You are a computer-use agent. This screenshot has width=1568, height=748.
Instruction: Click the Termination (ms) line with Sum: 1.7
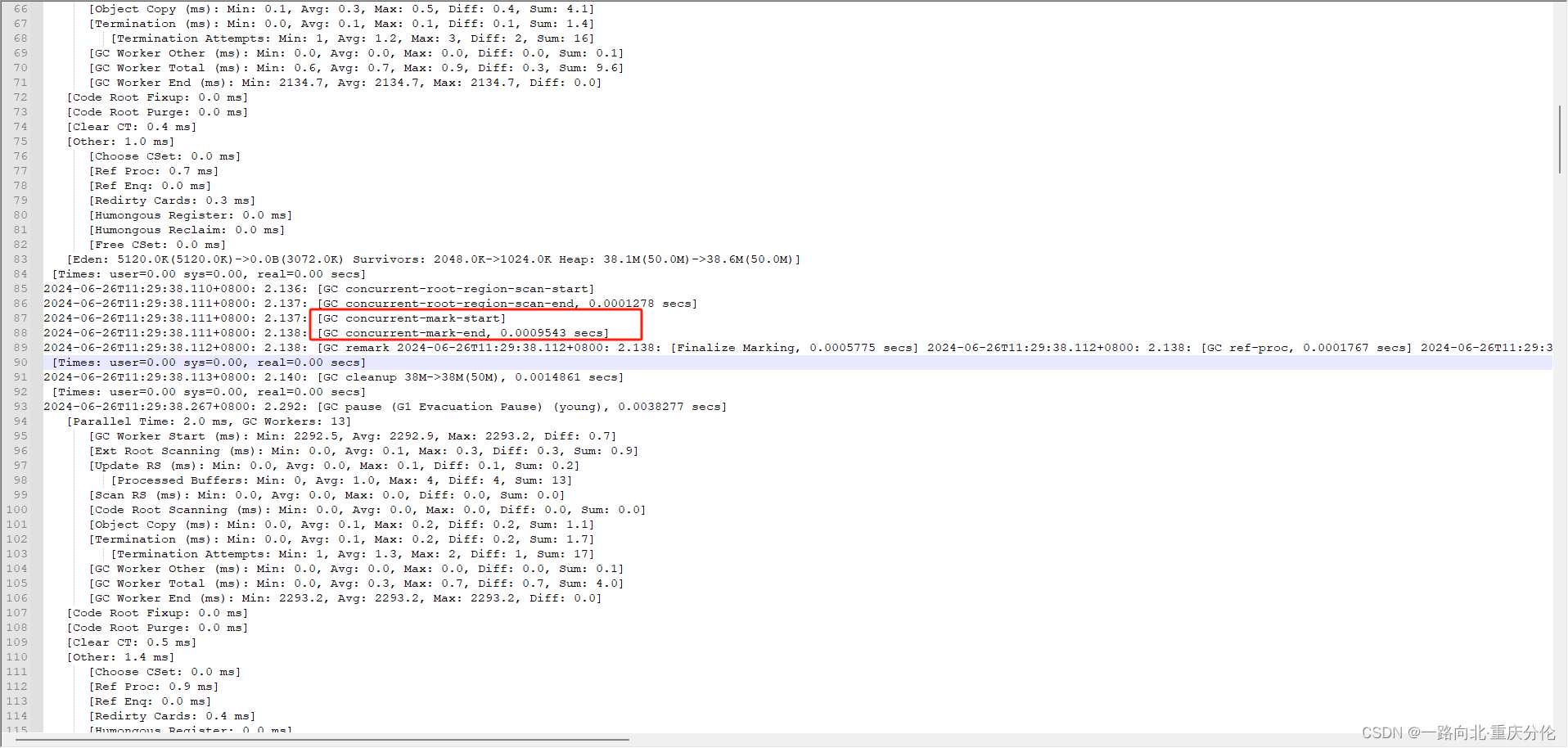coord(342,539)
